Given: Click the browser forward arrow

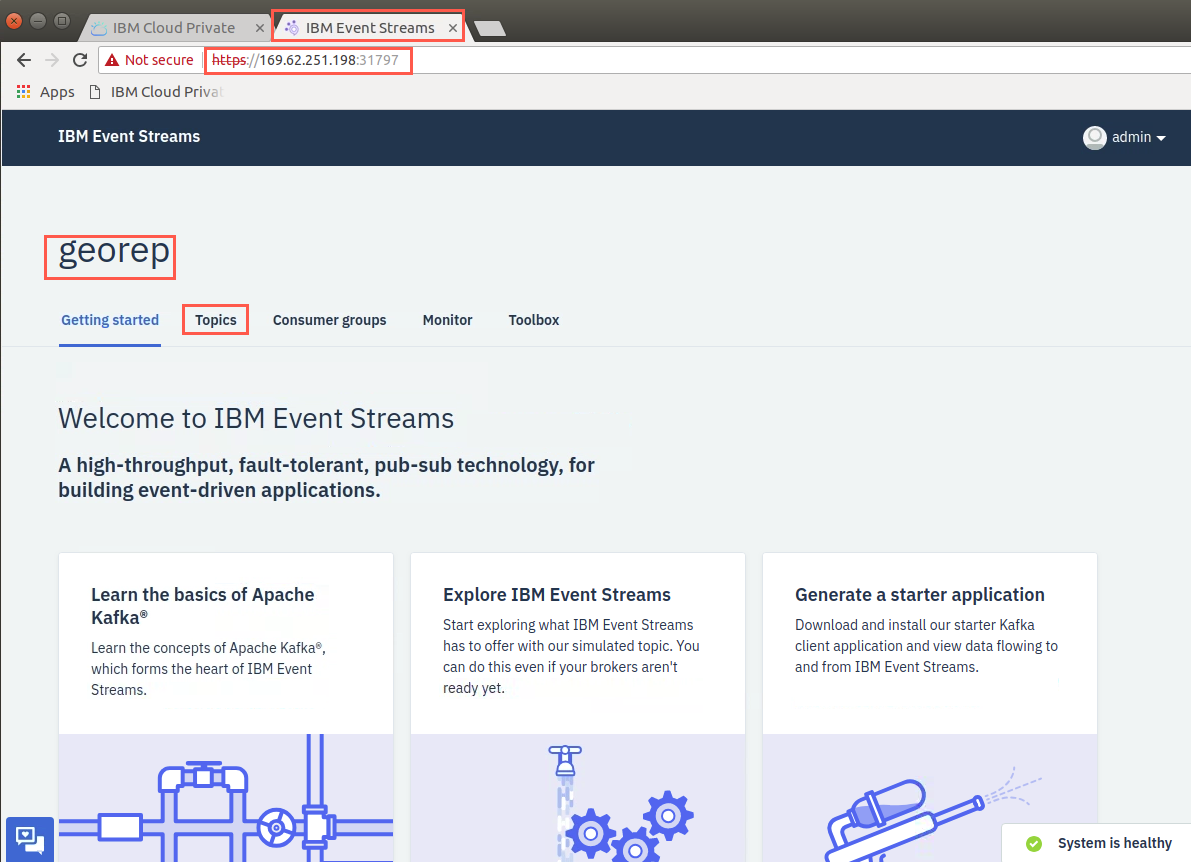Looking at the screenshot, I should coord(52,60).
